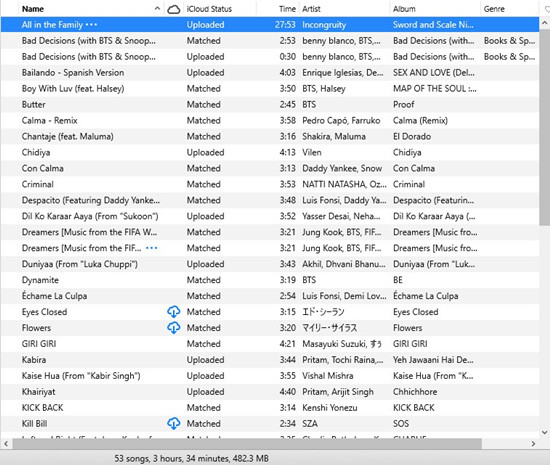
Task: Sort by the Time column header
Action: (x=287, y=9)
